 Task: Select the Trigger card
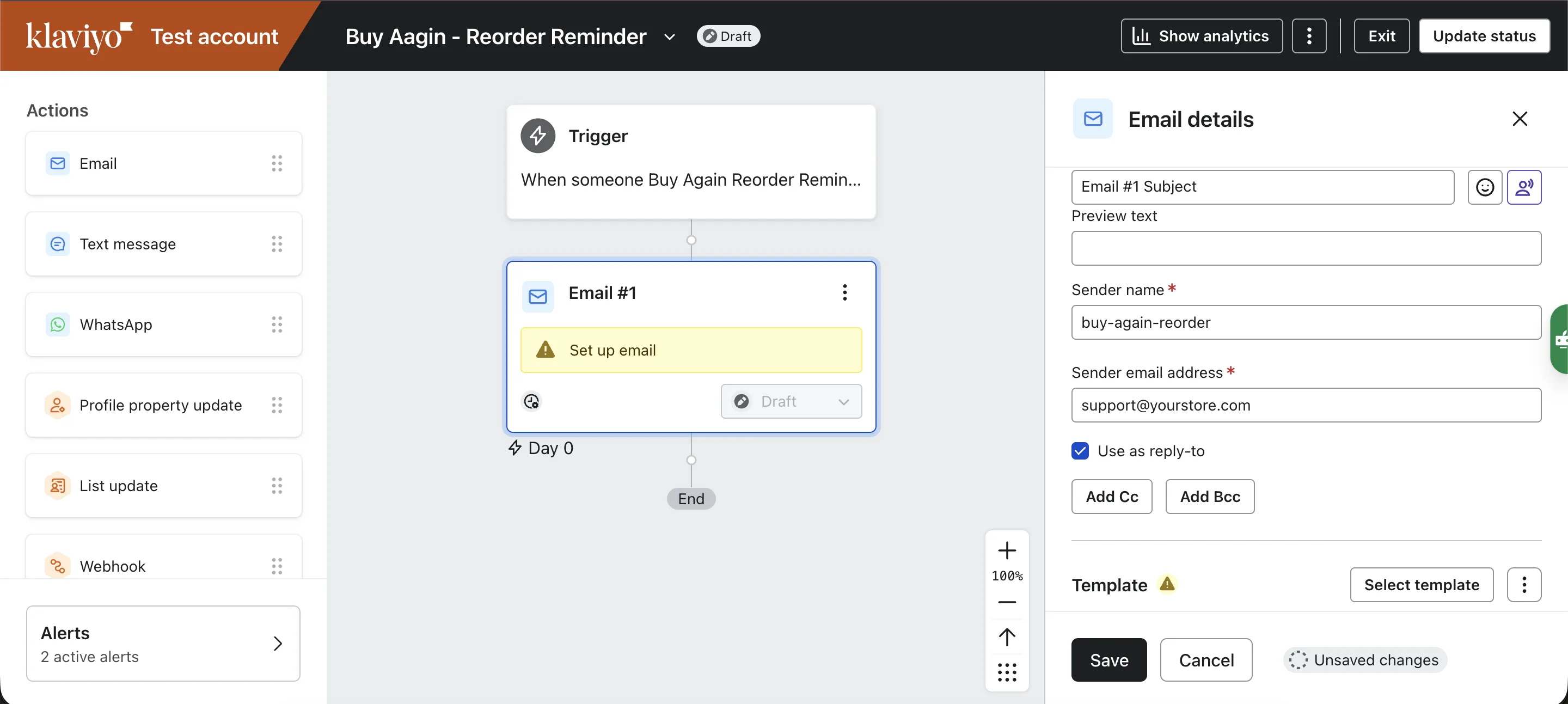coord(691,162)
